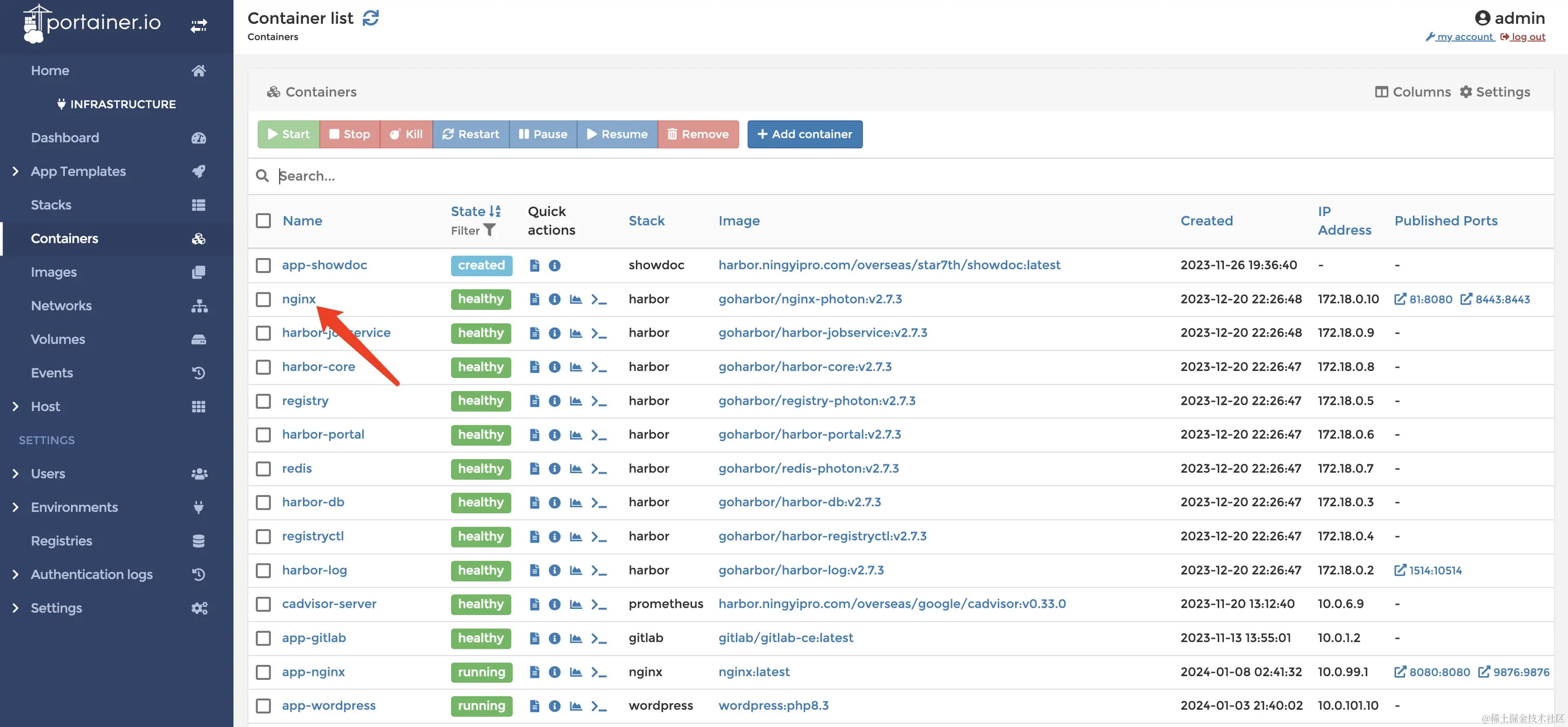The width and height of the screenshot is (1568, 727).
Task: Expand the Authentication logs sidebar section
Action: [x=16, y=574]
